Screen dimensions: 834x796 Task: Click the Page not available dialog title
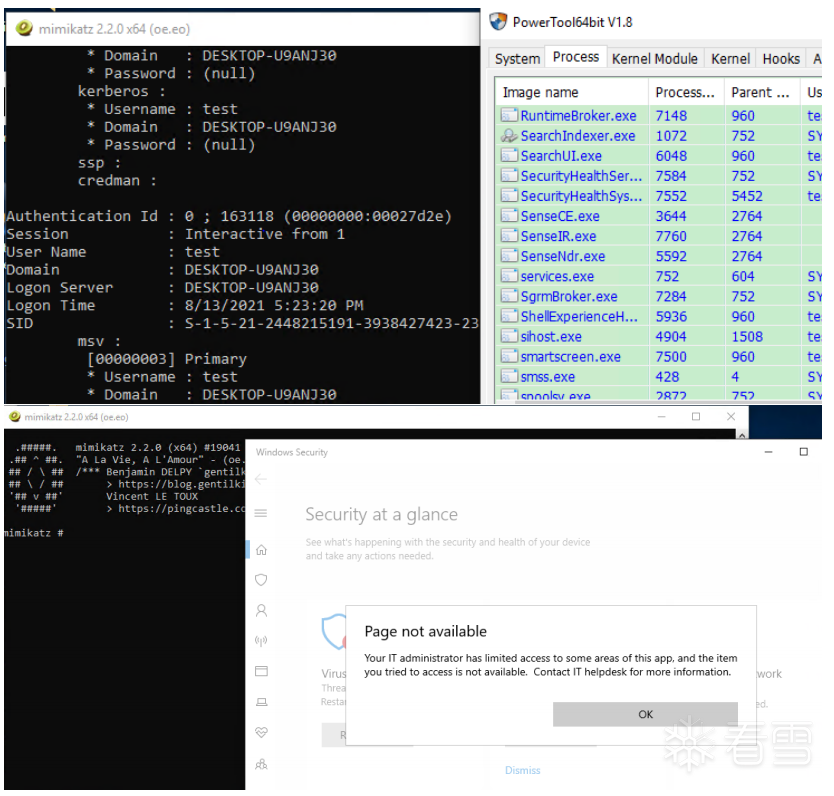coord(426,631)
